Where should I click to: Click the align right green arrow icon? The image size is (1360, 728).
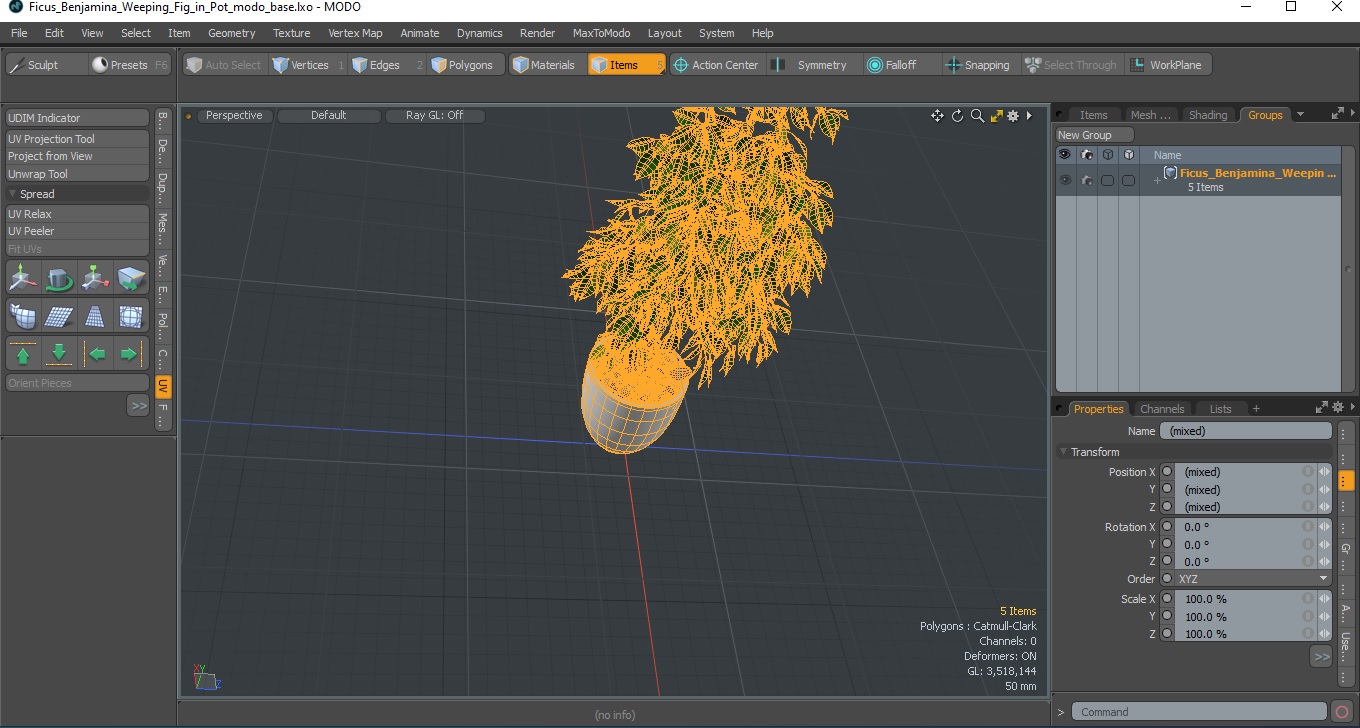pyautogui.click(x=131, y=354)
